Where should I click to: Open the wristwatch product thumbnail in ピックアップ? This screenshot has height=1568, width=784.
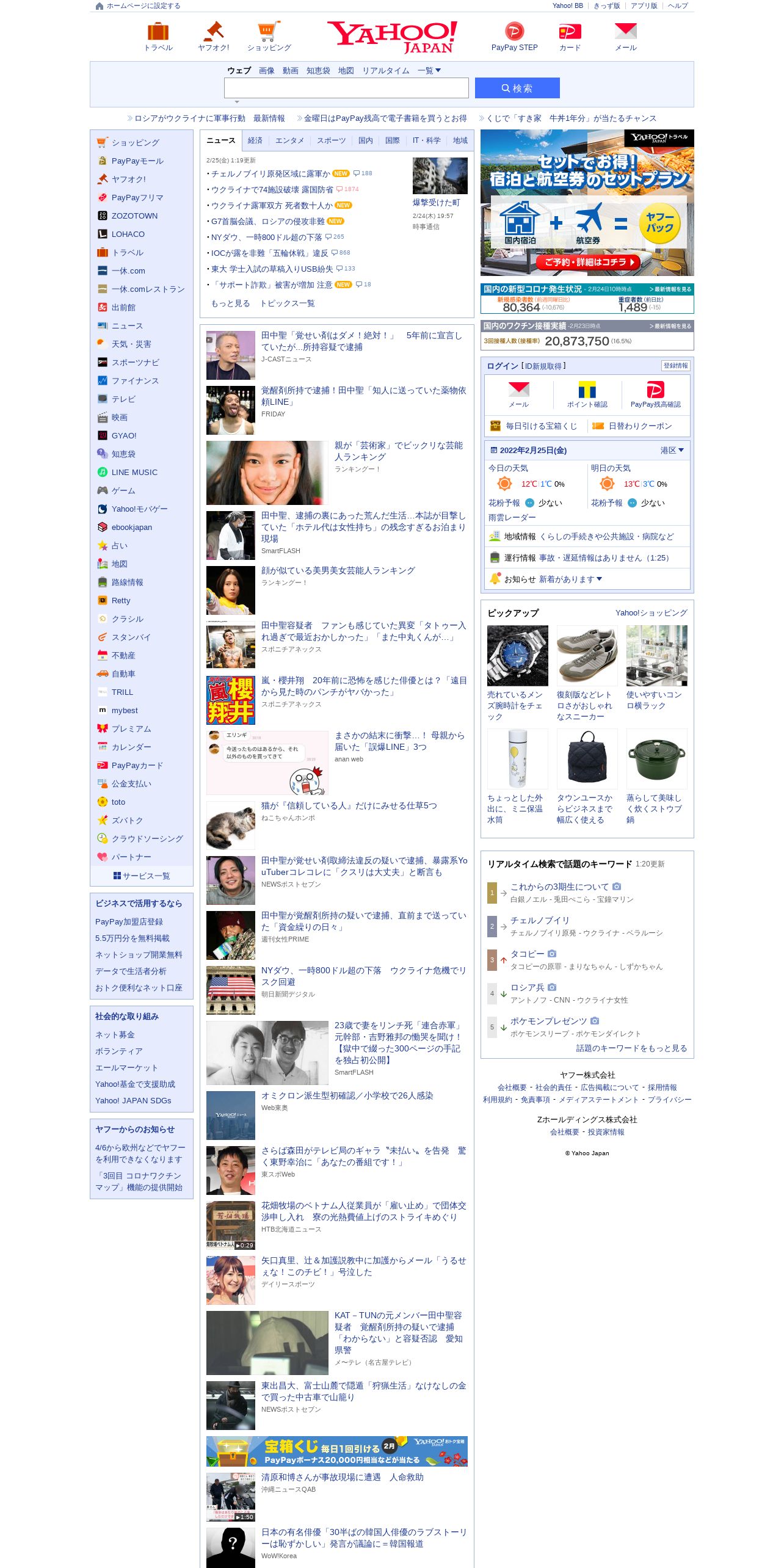point(518,655)
